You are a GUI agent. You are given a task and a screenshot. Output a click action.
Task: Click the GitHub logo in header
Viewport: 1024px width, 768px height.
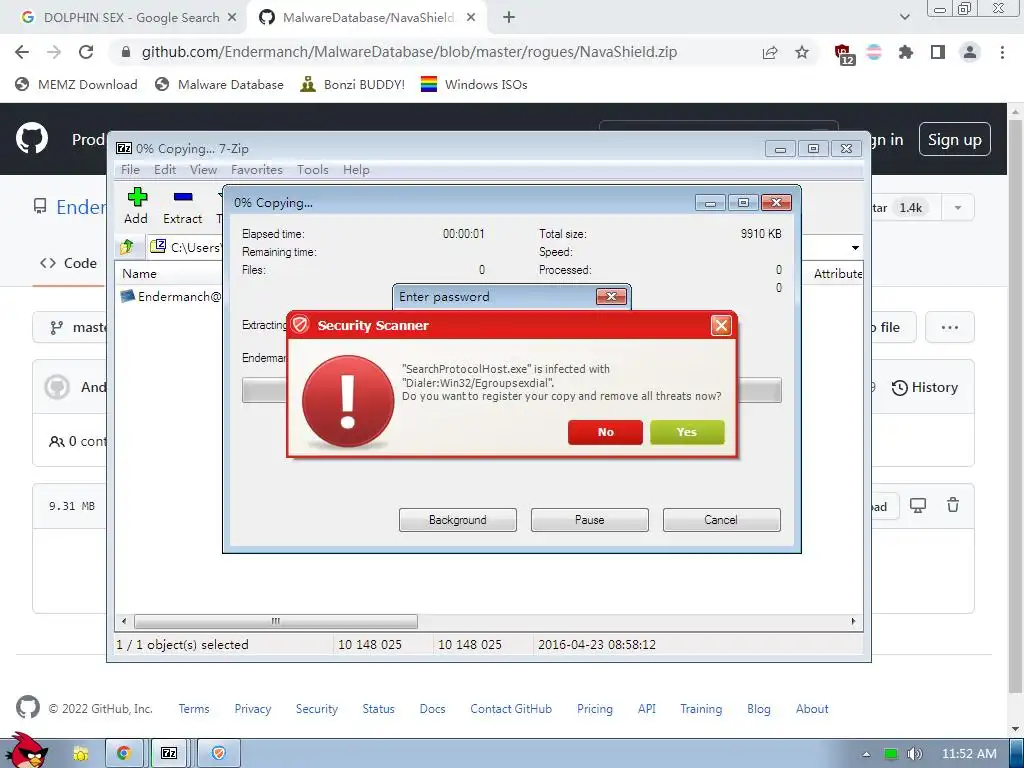click(x=32, y=138)
